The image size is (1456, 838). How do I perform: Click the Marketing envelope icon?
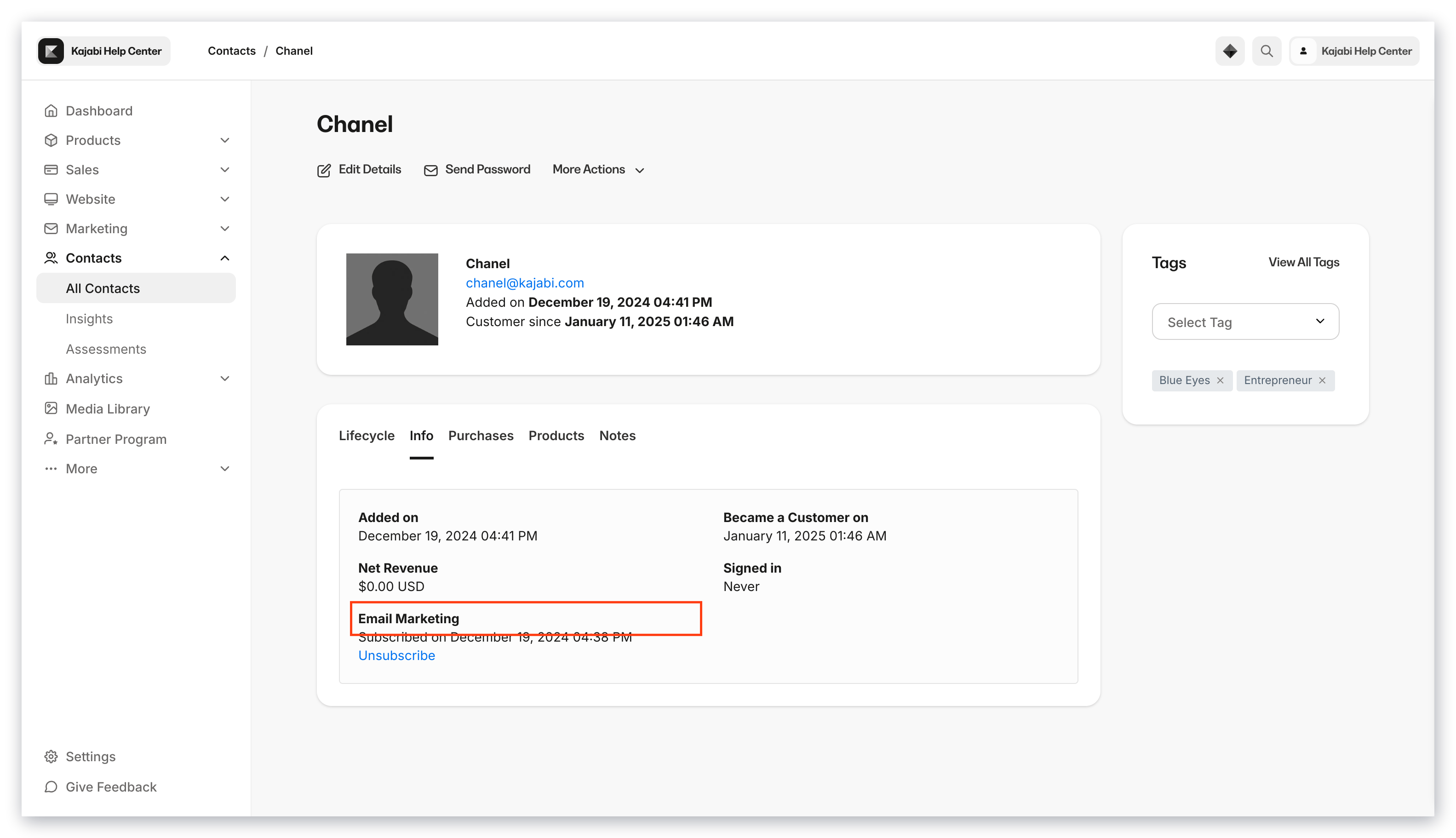click(51, 228)
